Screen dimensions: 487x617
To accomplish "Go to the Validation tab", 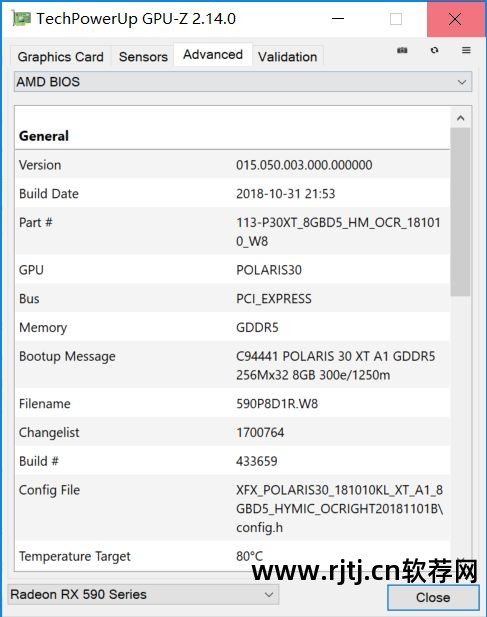I will 288,57.
